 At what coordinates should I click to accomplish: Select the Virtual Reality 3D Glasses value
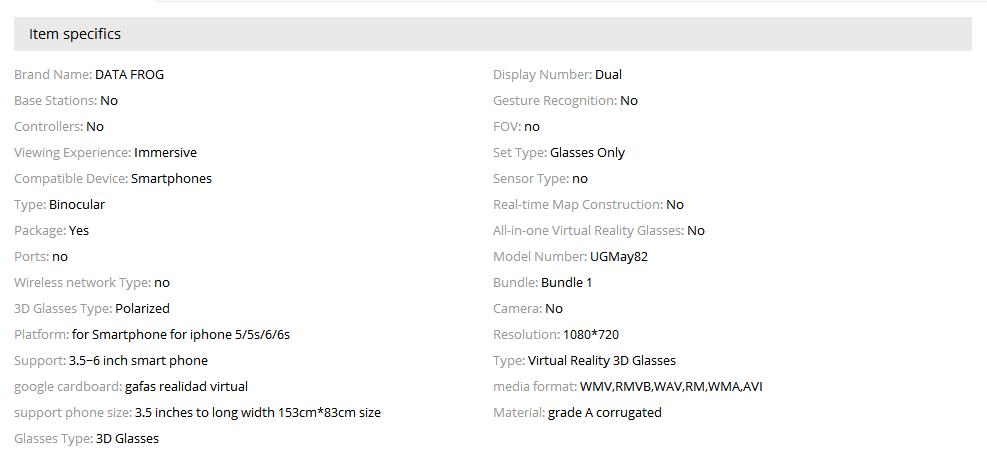point(602,360)
